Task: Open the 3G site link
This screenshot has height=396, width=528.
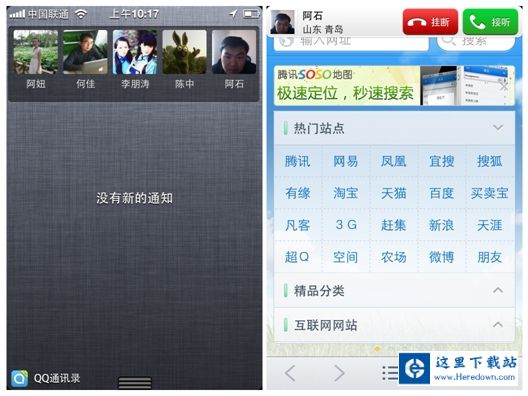Action: point(346,225)
